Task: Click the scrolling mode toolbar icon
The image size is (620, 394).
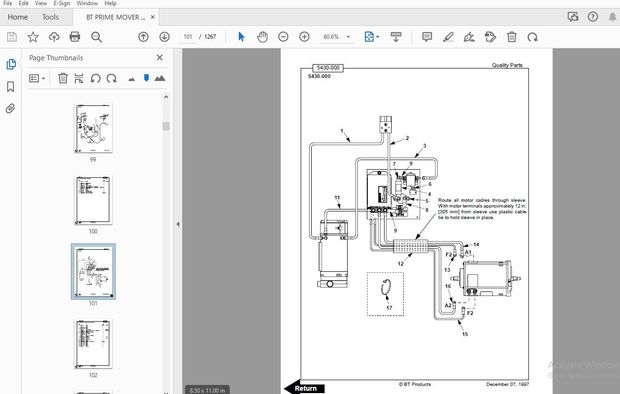Action: pyautogui.click(x=396, y=37)
